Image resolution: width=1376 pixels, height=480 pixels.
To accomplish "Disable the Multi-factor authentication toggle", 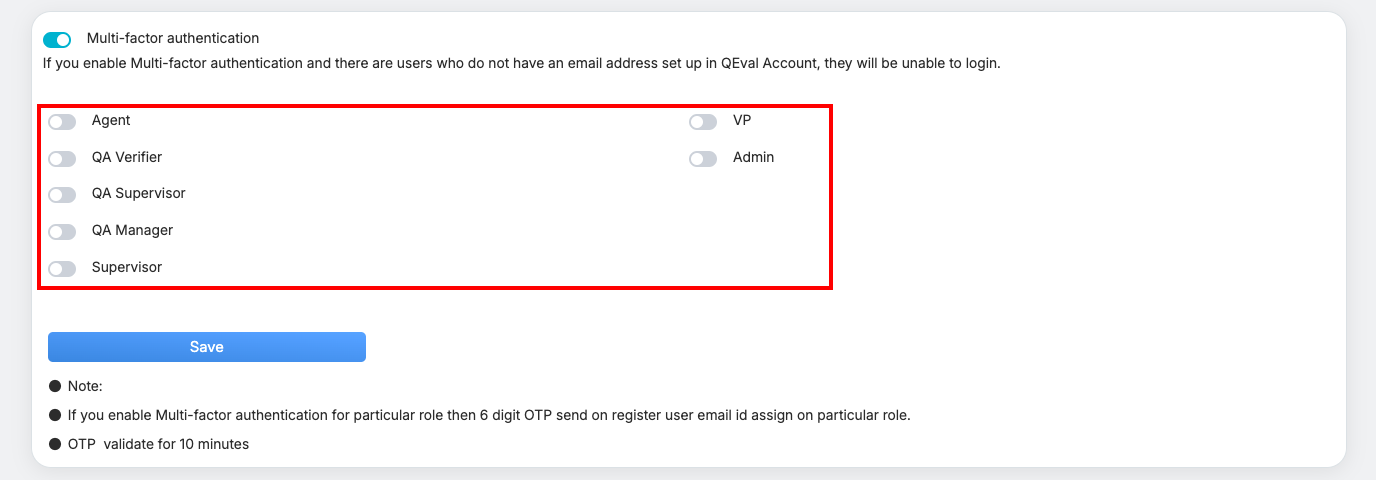I will [x=57, y=40].
